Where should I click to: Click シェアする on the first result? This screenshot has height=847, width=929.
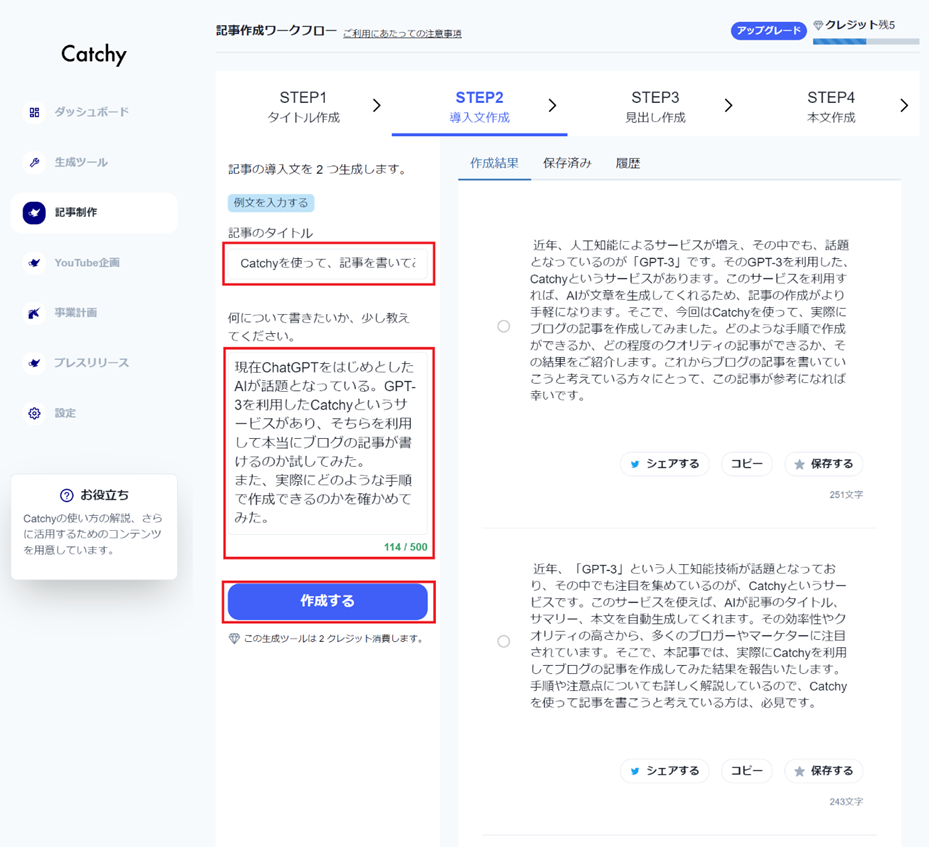(x=664, y=464)
